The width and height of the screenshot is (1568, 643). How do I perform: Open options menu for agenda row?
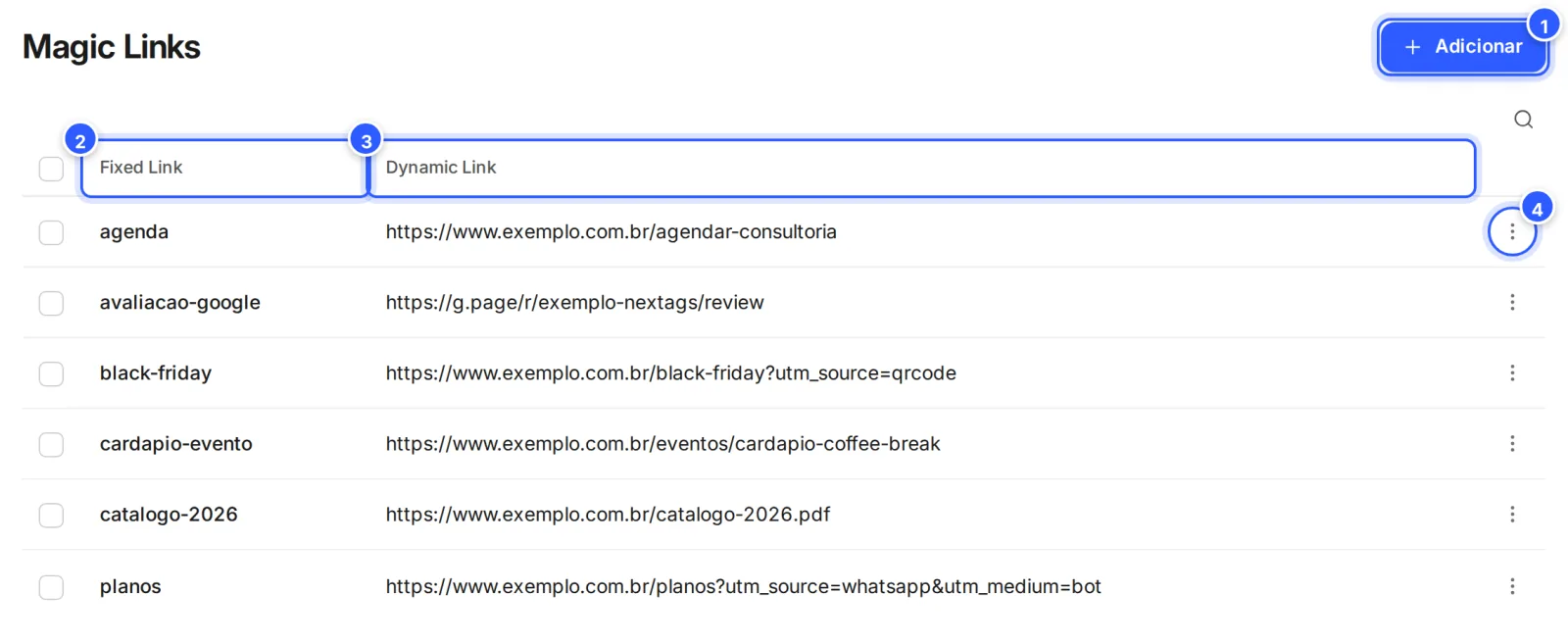click(1512, 231)
